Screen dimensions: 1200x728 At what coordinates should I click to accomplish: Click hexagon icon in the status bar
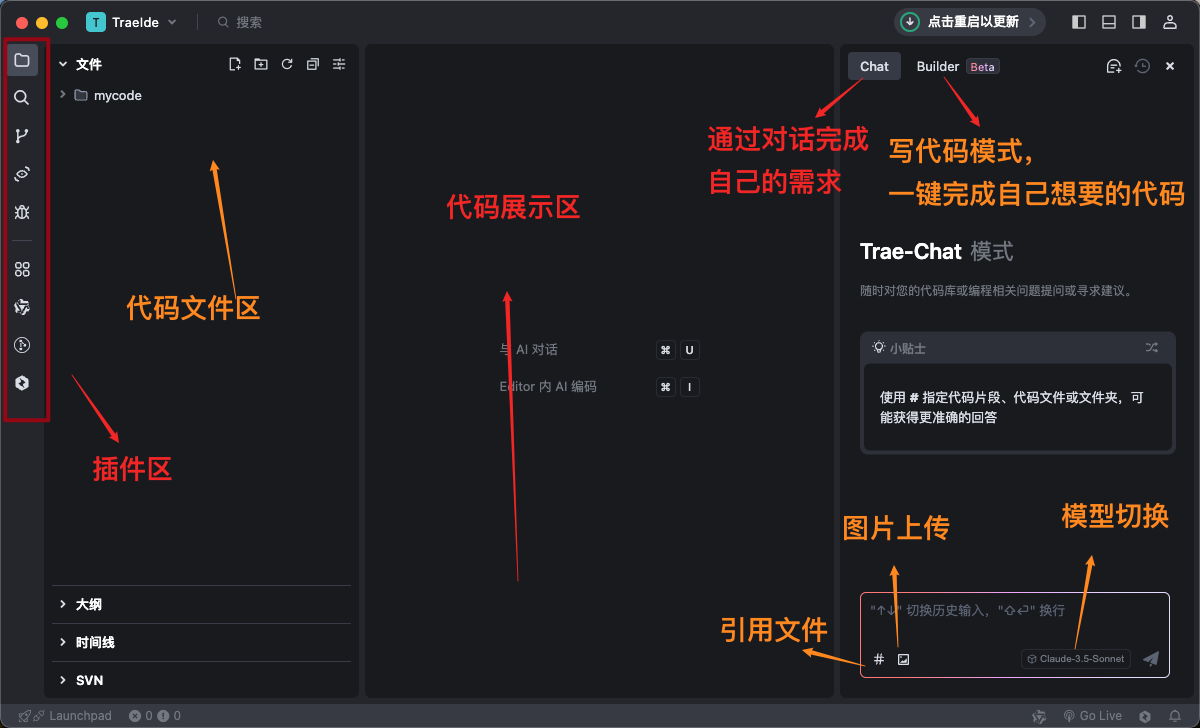[1146, 716]
